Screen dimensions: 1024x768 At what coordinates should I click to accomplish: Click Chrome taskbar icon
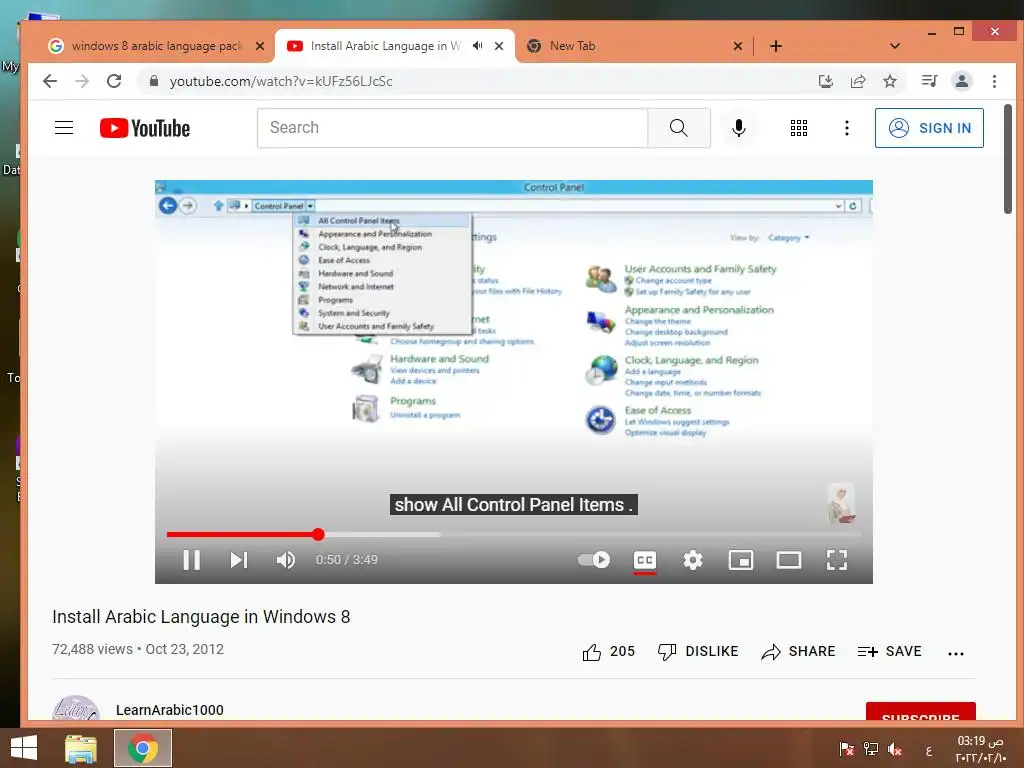[x=143, y=748]
